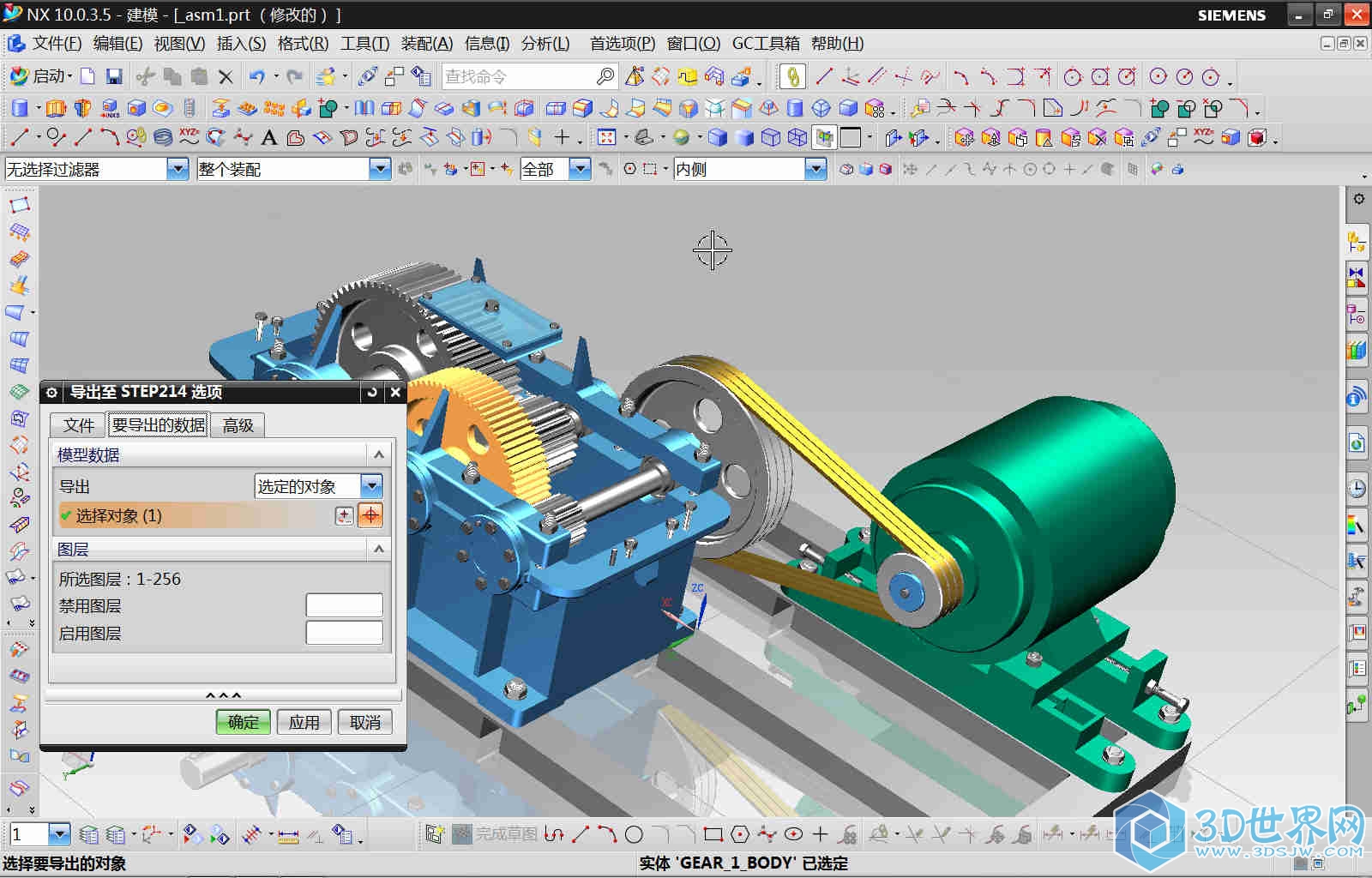Open the work layer dropdown at bottom left
1372x878 pixels.
pos(59,833)
